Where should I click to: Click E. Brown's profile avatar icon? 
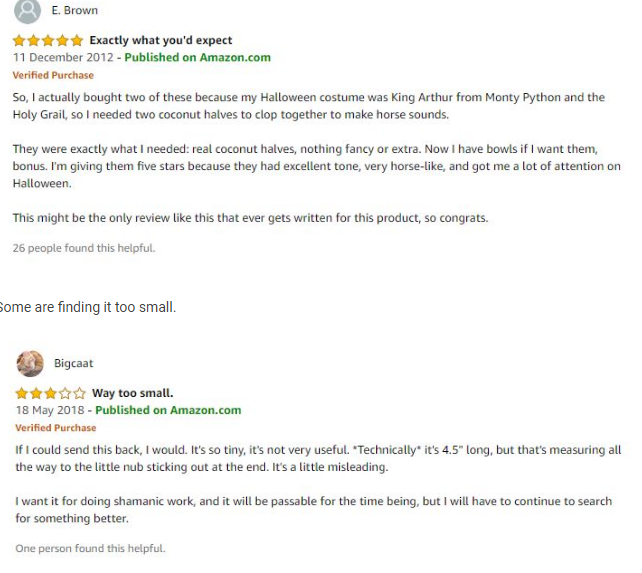coord(27,10)
